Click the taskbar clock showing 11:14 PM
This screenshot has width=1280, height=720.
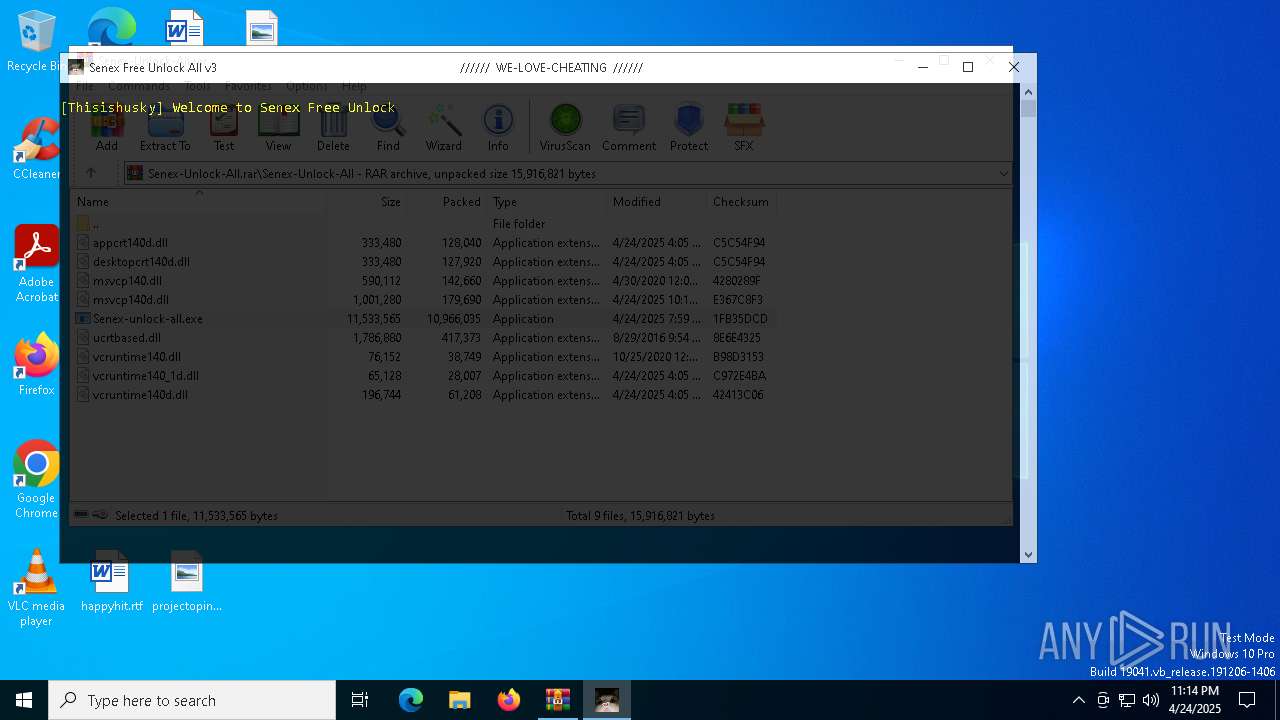coord(1195,700)
